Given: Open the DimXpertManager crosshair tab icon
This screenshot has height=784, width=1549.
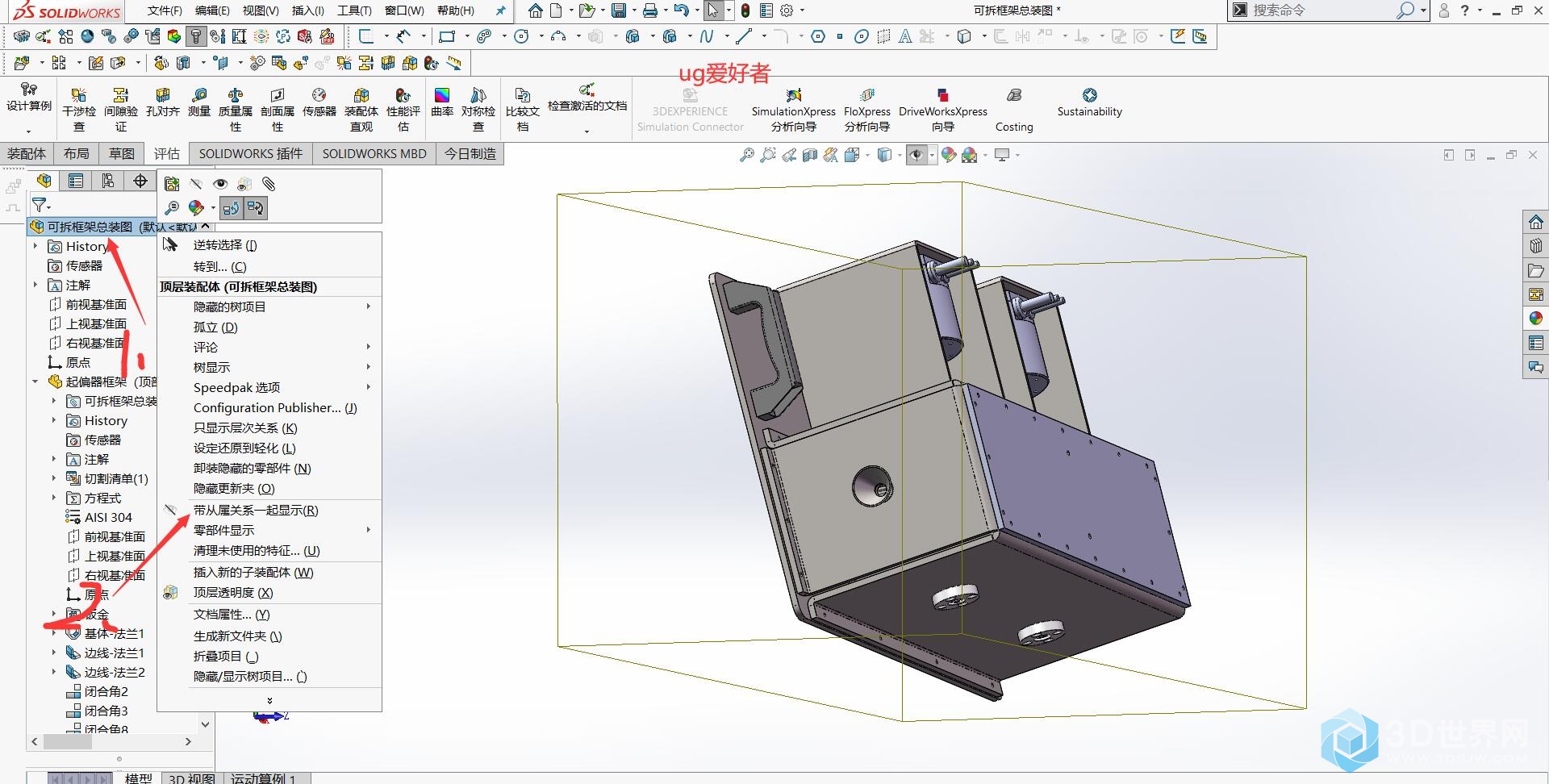Looking at the screenshot, I should coord(140,181).
